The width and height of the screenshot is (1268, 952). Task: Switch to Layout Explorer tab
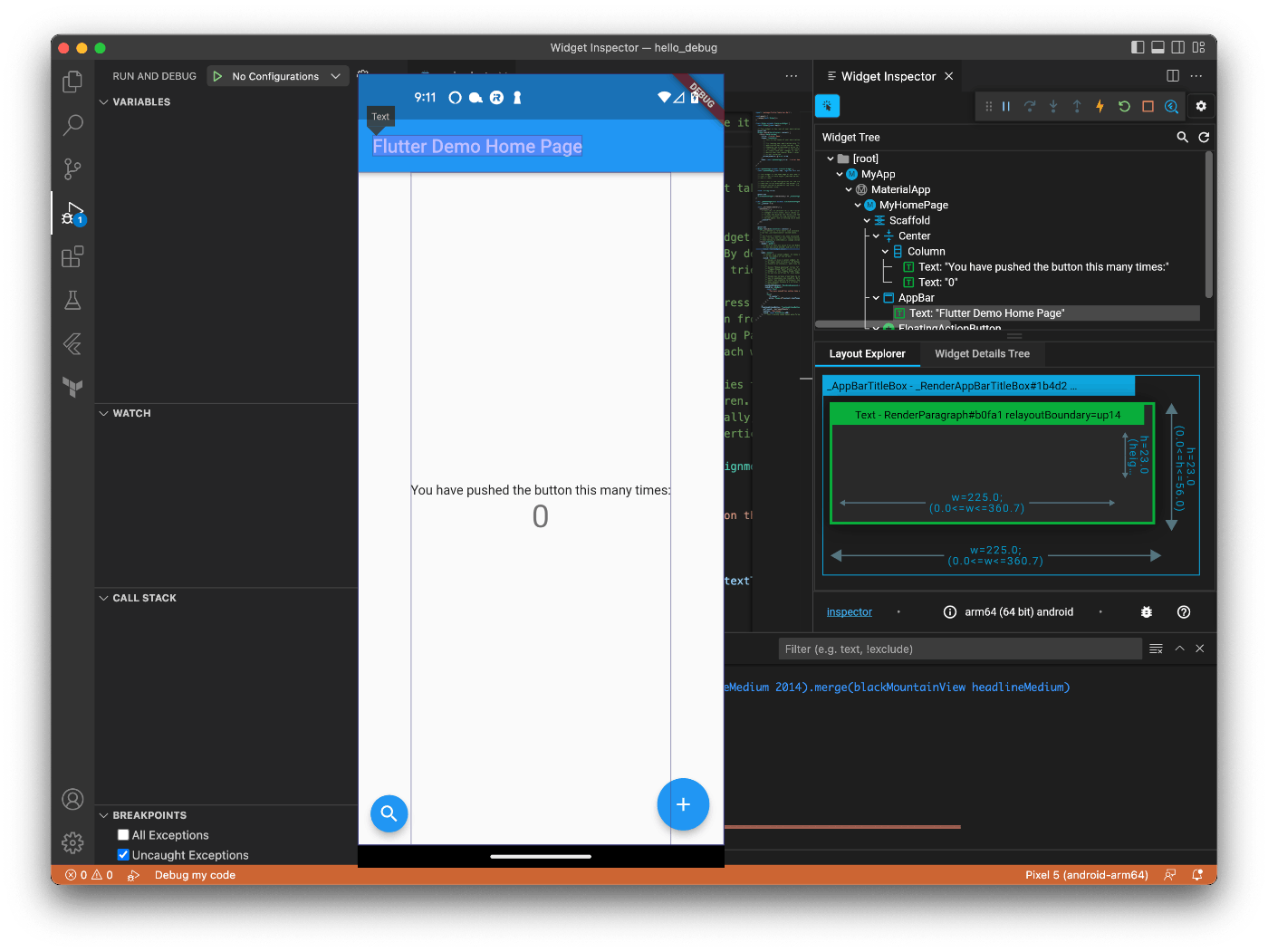[x=867, y=354]
